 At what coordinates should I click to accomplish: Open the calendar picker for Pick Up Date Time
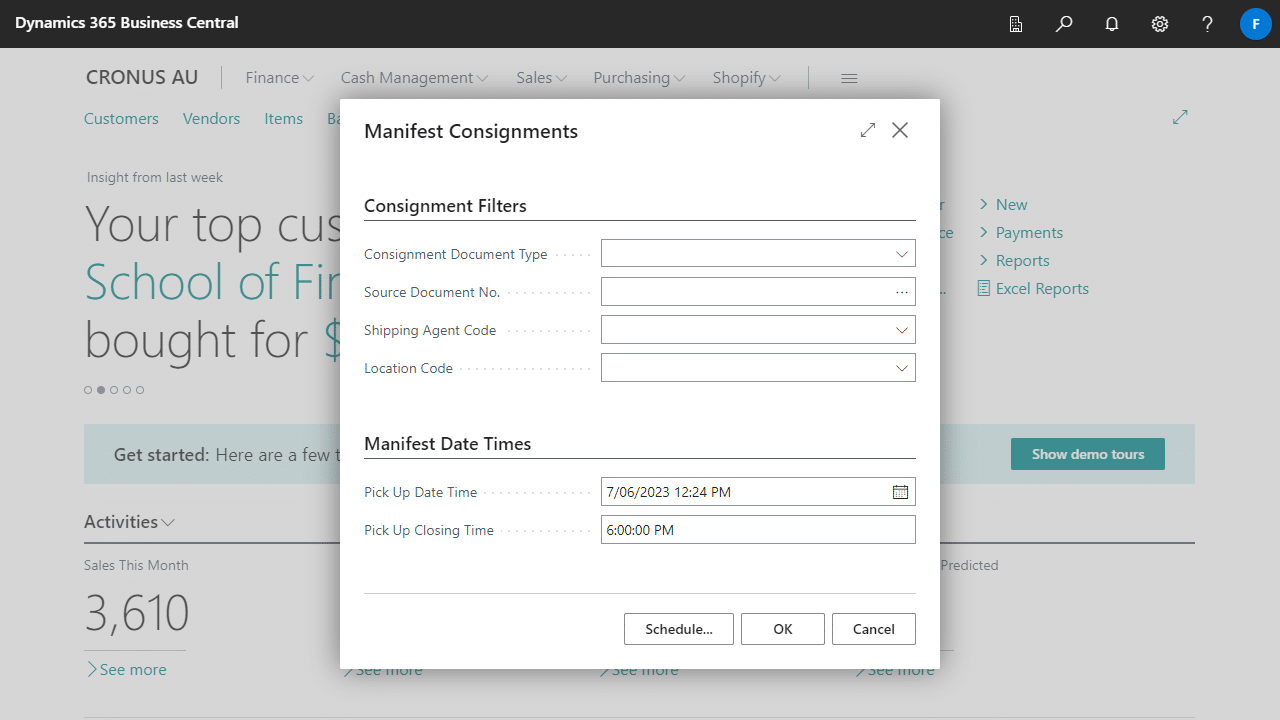[x=900, y=492]
